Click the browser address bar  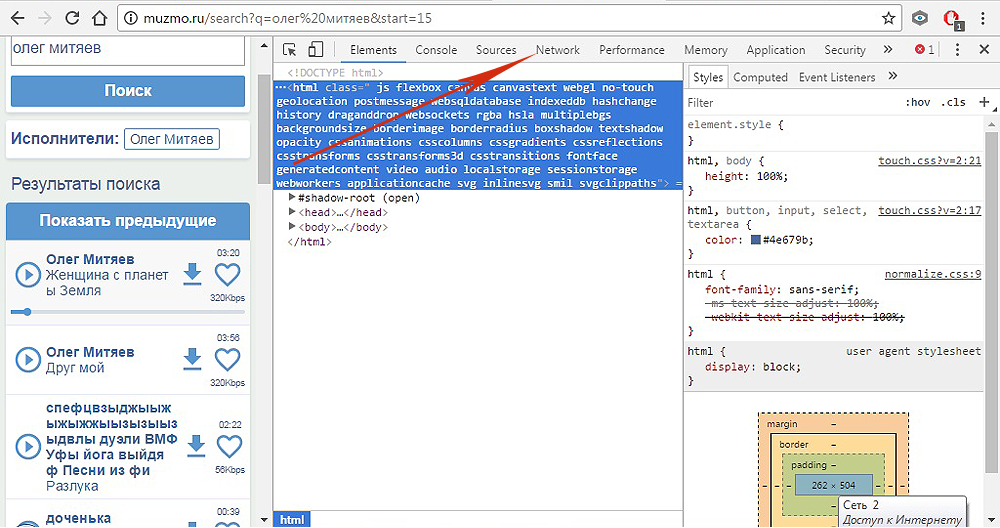pyautogui.click(x=510, y=18)
